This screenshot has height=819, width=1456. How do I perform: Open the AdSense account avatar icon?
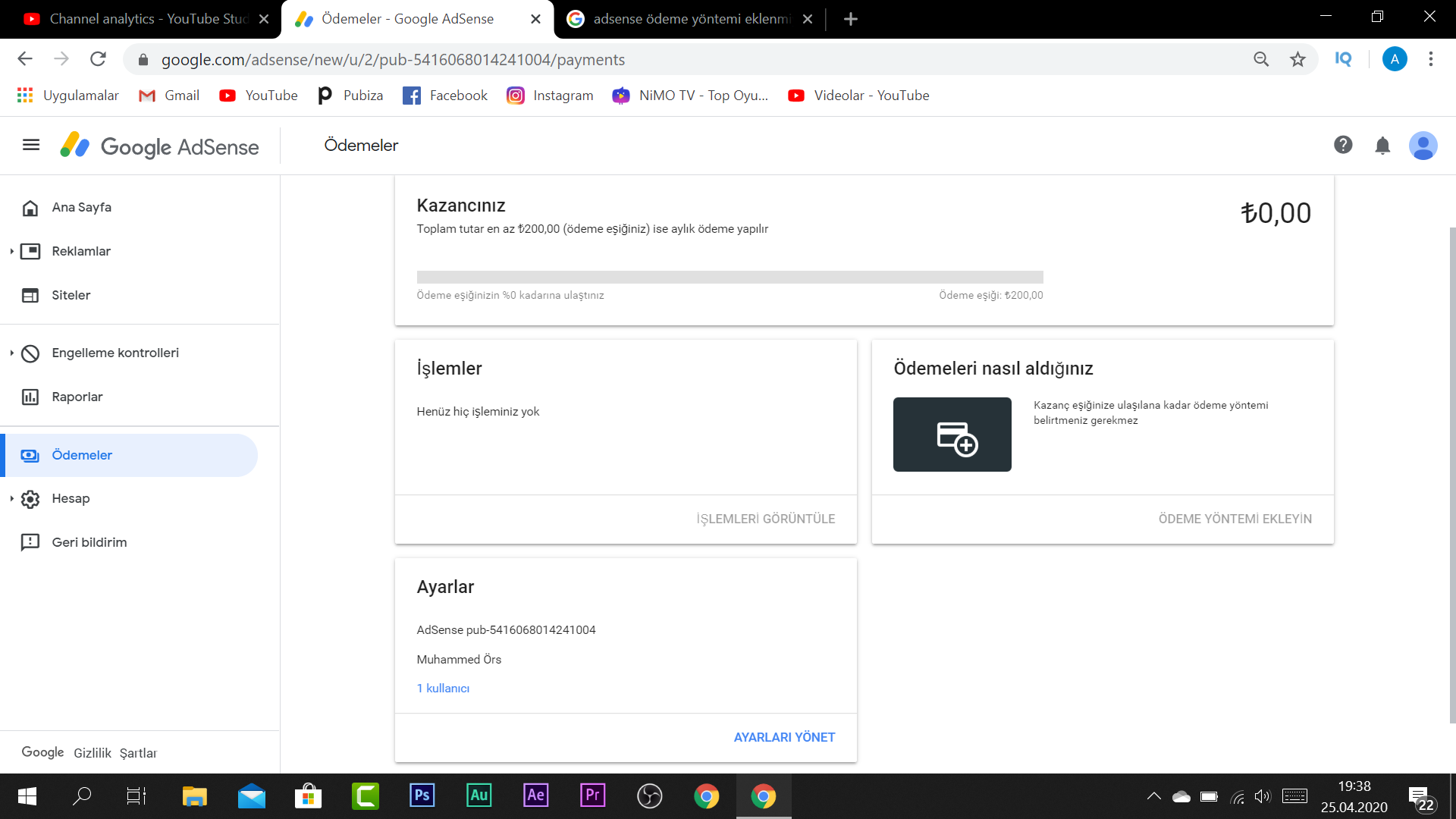pyautogui.click(x=1423, y=146)
